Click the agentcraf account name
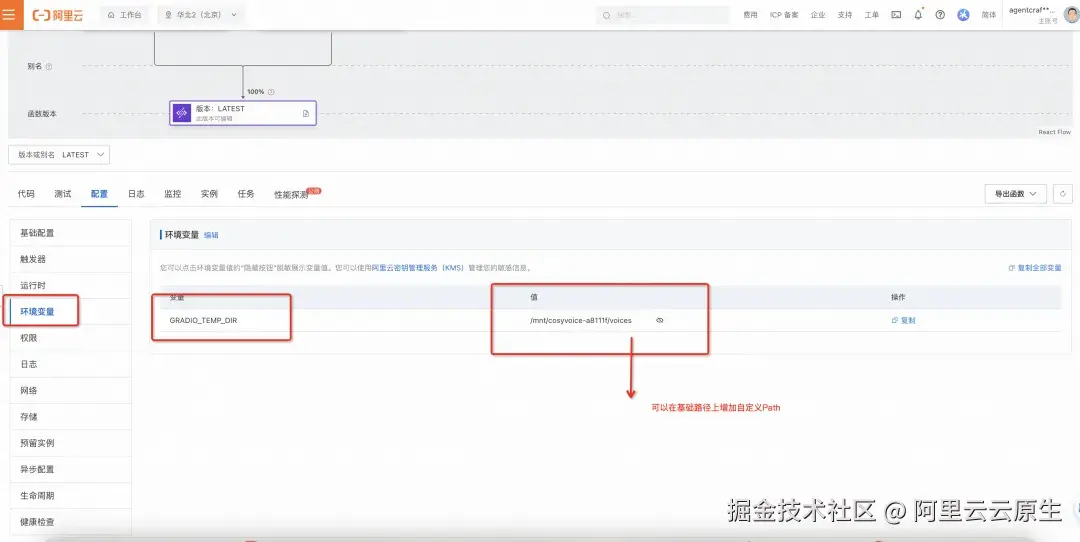 (x=1032, y=10)
